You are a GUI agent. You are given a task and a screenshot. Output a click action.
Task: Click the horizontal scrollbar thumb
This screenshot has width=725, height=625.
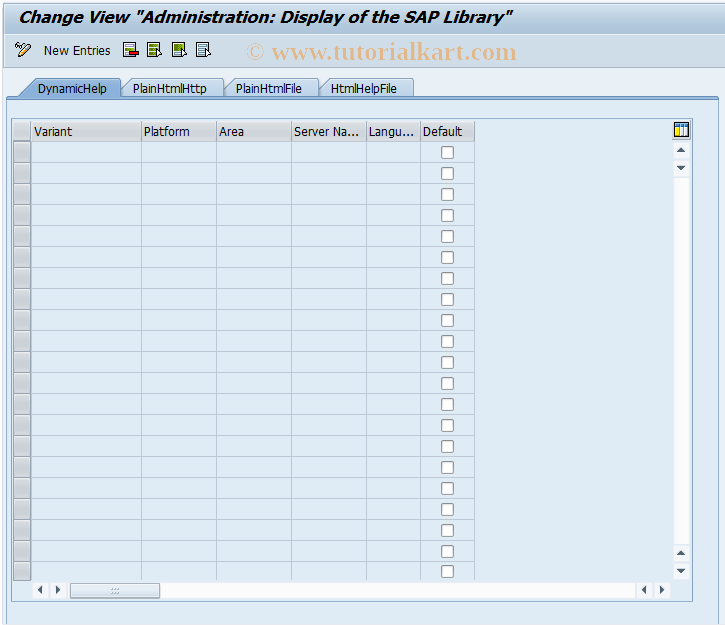[x=115, y=590]
